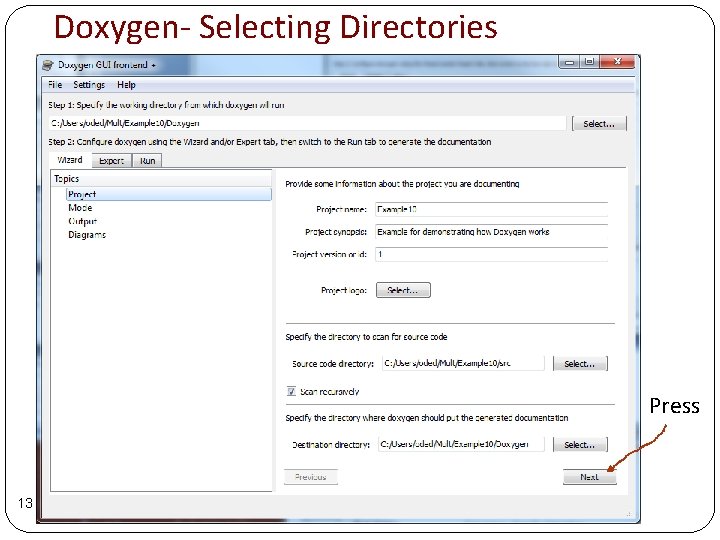This screenshot has height=540, width=720.
Task: Switch to the Wizard tab
Action: tap(70, 160)
